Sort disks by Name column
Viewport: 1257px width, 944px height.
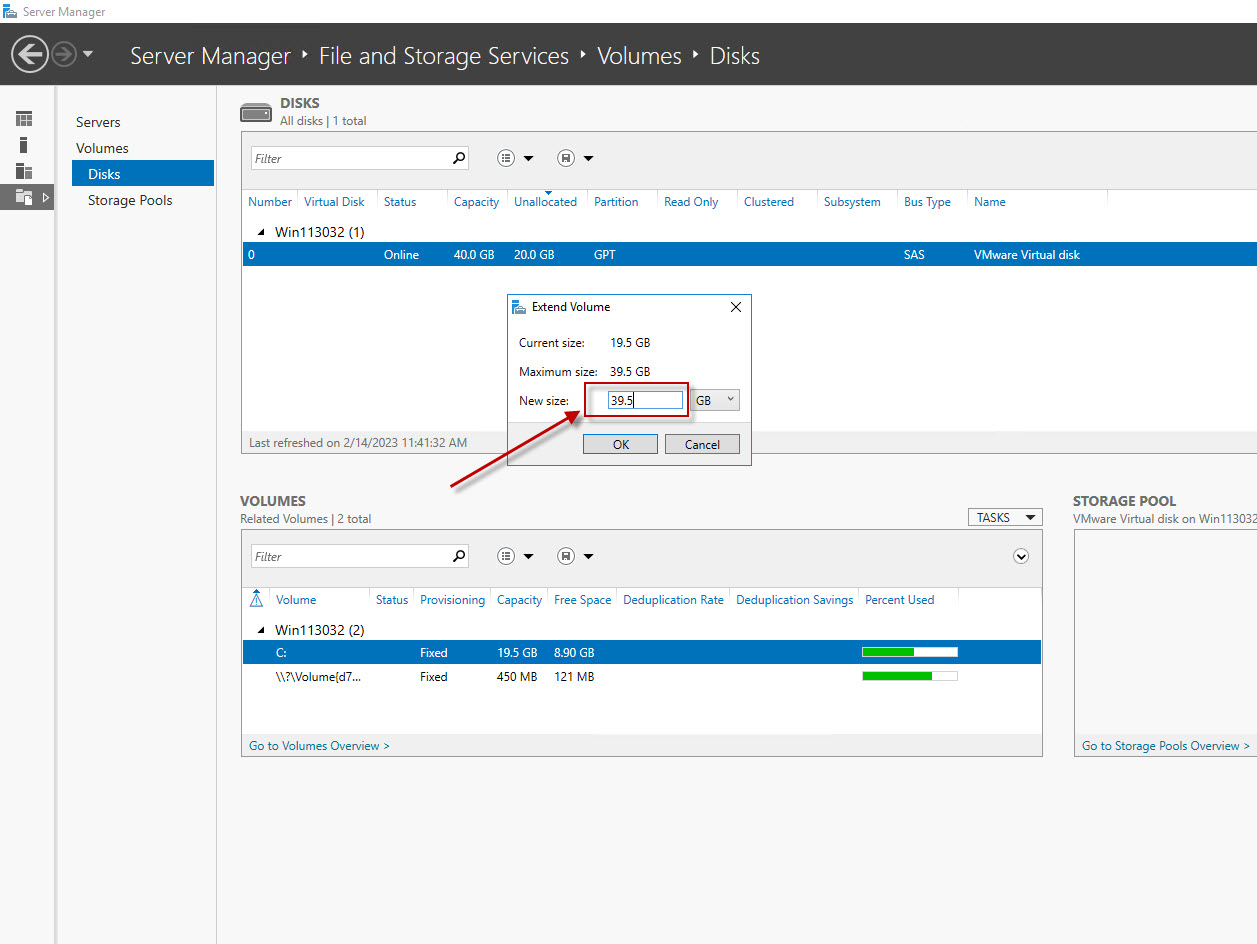point(990,201)
